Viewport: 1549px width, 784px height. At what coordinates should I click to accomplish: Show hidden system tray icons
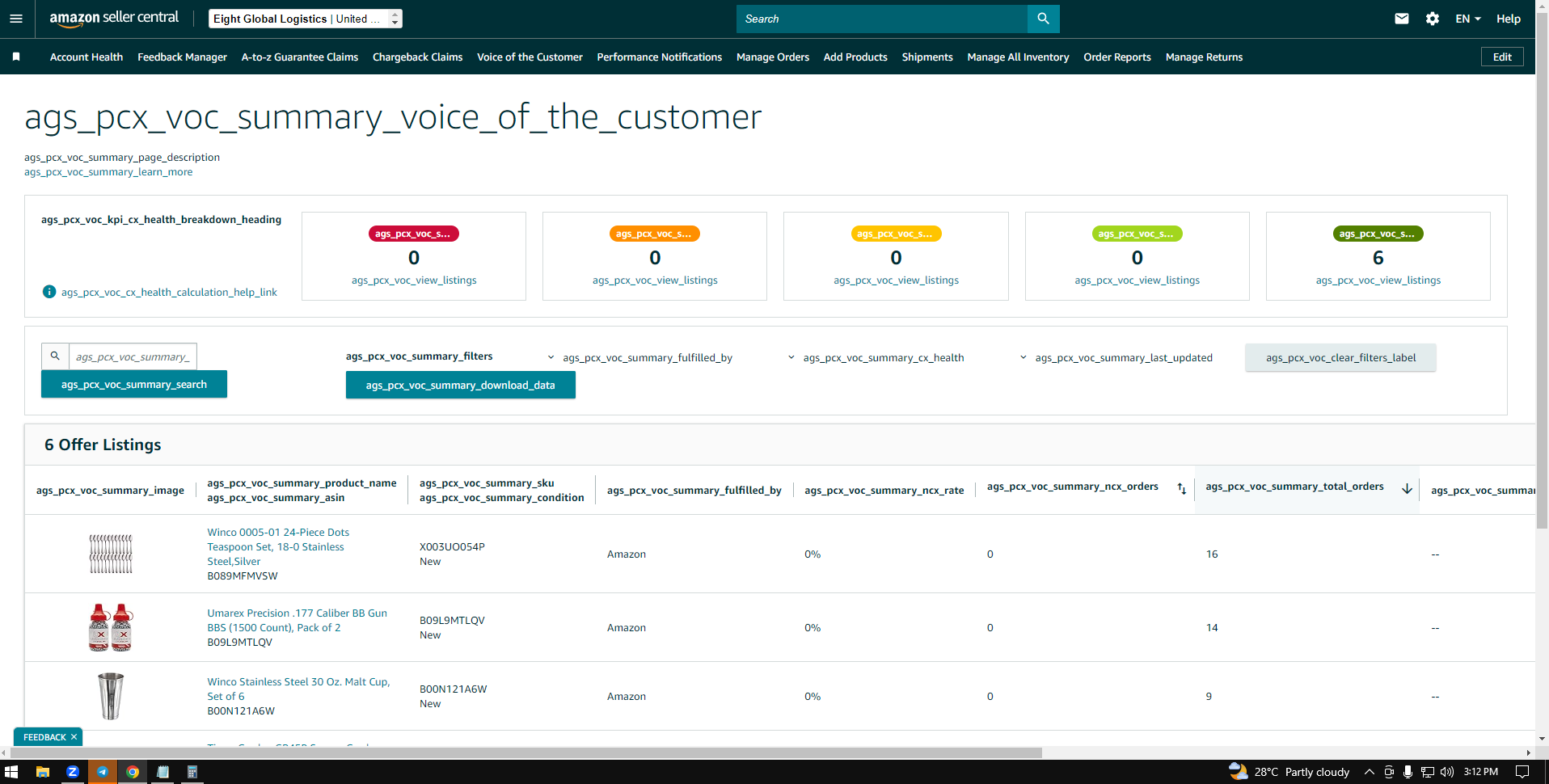[1370, 772]
